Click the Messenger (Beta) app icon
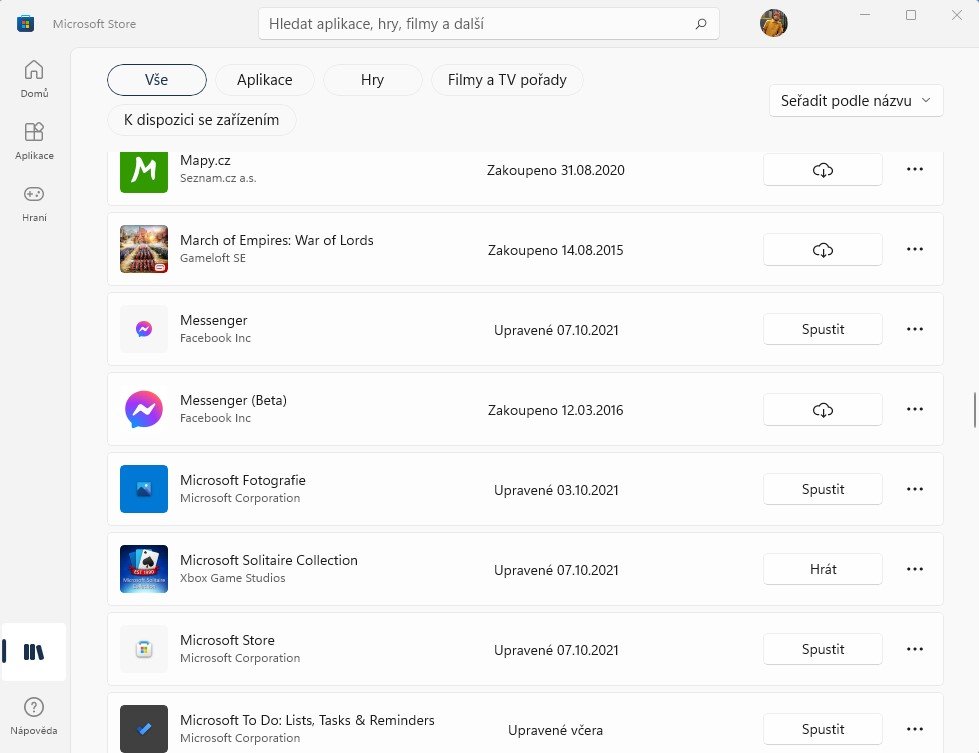The height and width of the screenshot is (753, 979). (144, 409)
